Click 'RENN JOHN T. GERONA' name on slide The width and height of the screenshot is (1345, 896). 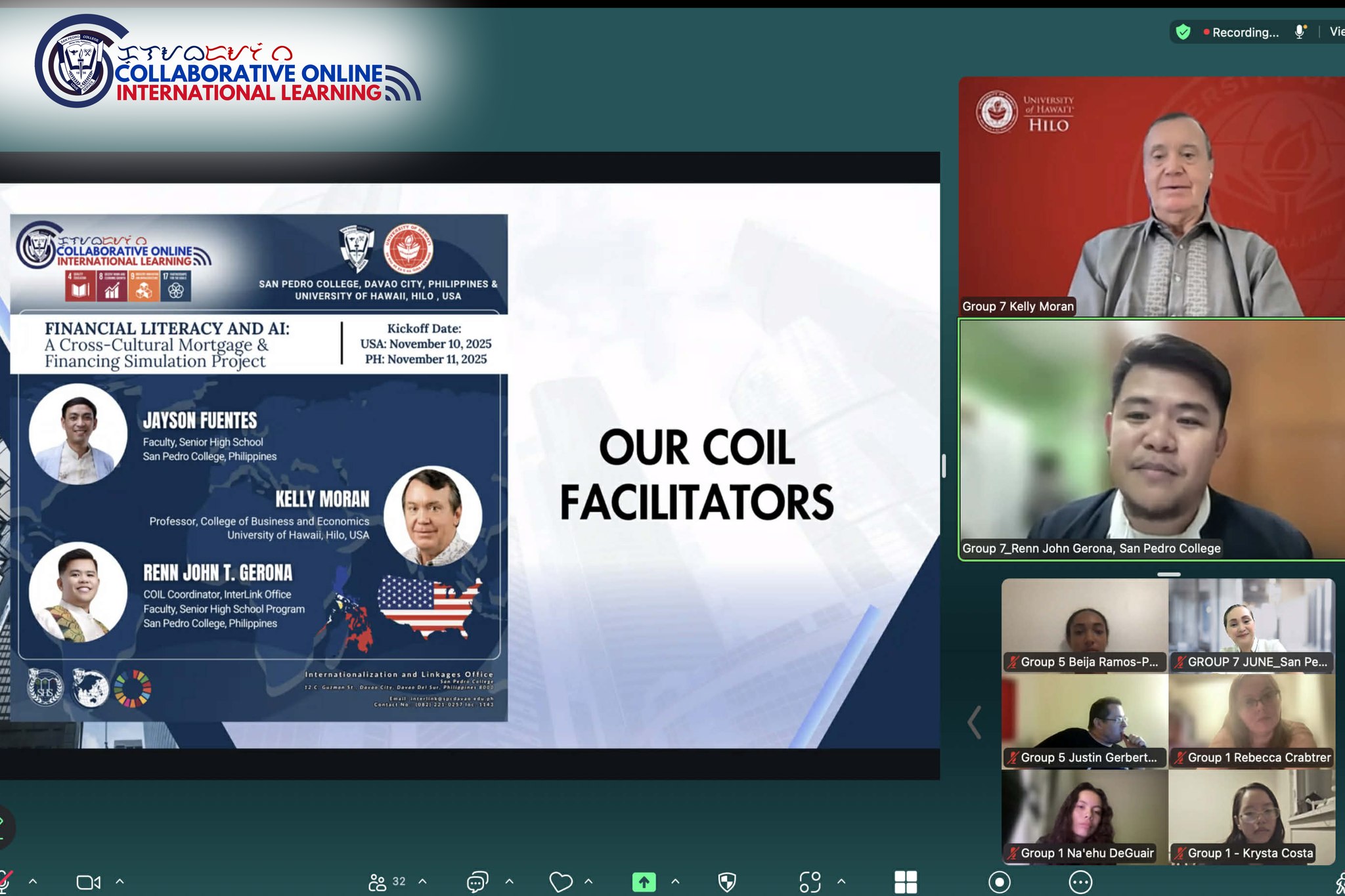218,573
